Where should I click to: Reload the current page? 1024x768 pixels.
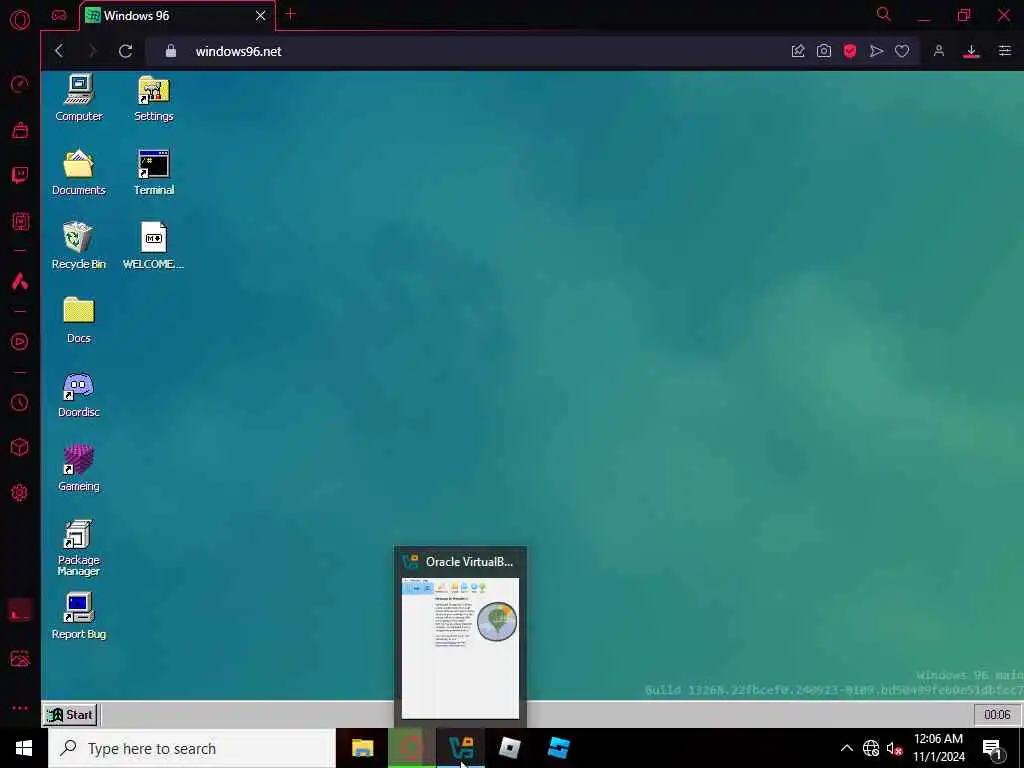[x=125, y=51]
